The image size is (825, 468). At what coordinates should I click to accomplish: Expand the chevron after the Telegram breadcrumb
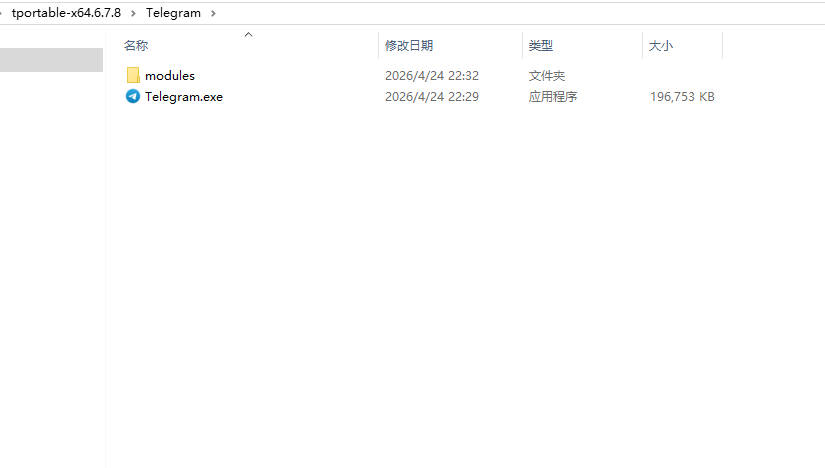click(x=213, y=13)
